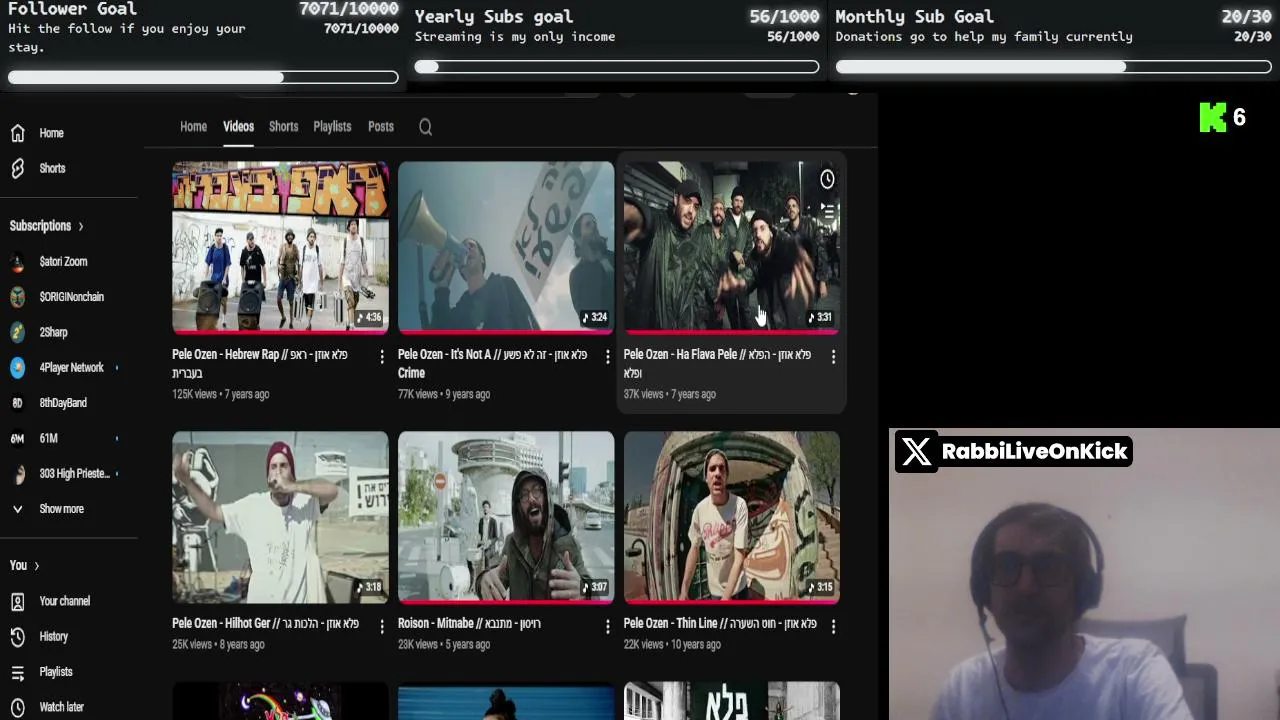This screenshot has width=1280, height=720.
Task: Expand the You section chevron
Action: click(37, 566)
